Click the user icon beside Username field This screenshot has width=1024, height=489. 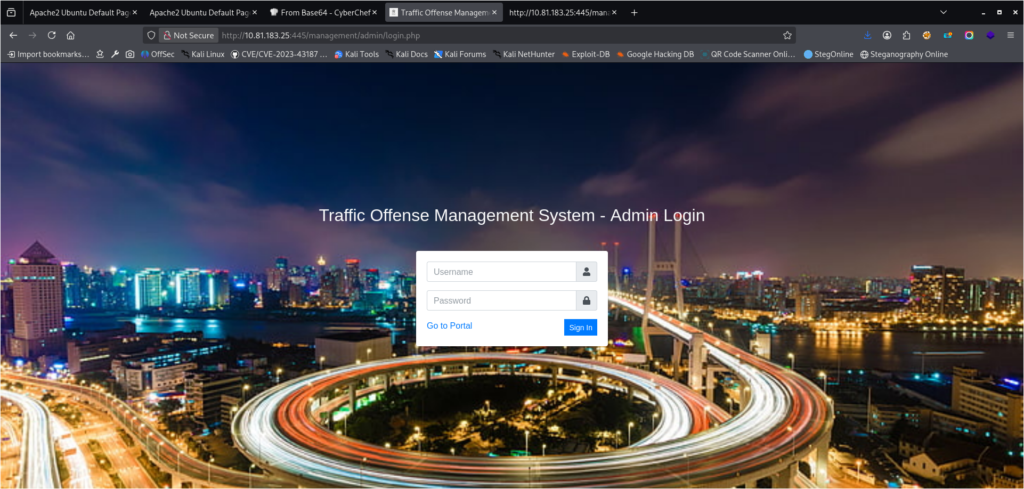[586, 272]
